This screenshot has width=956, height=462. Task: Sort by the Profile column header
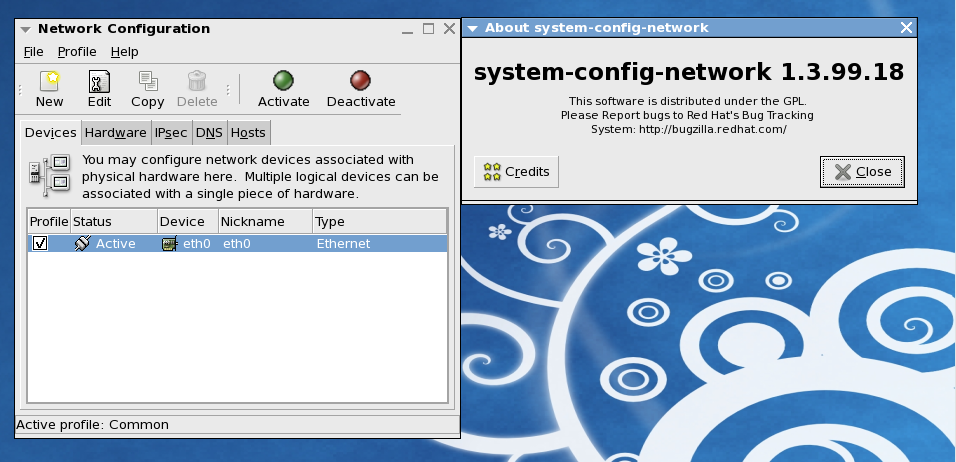[x=49, y=222]
